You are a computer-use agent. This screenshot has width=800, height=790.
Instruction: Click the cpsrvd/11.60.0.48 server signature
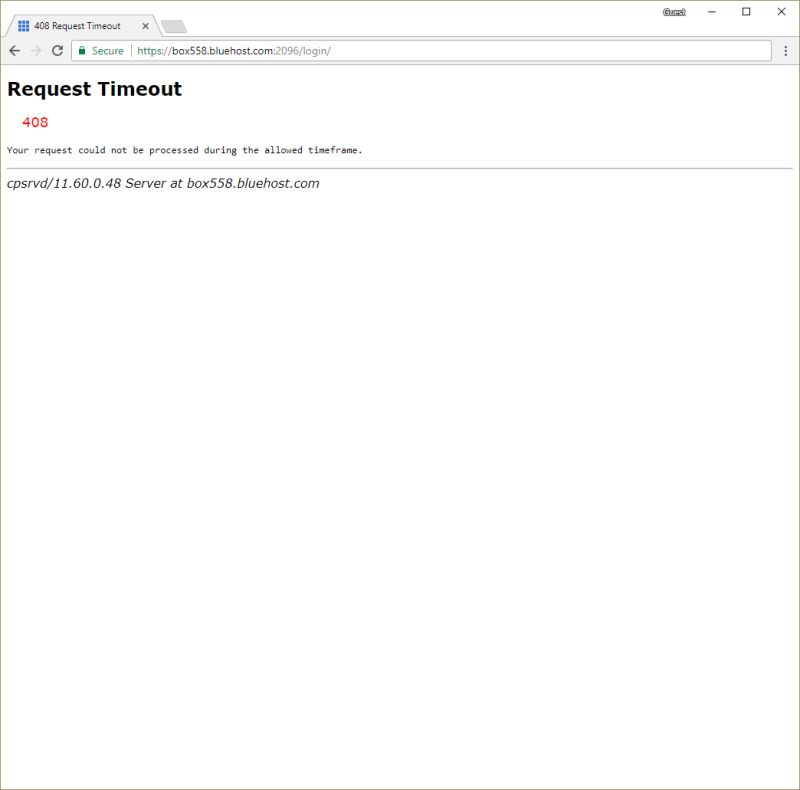(x=163, y=184)
